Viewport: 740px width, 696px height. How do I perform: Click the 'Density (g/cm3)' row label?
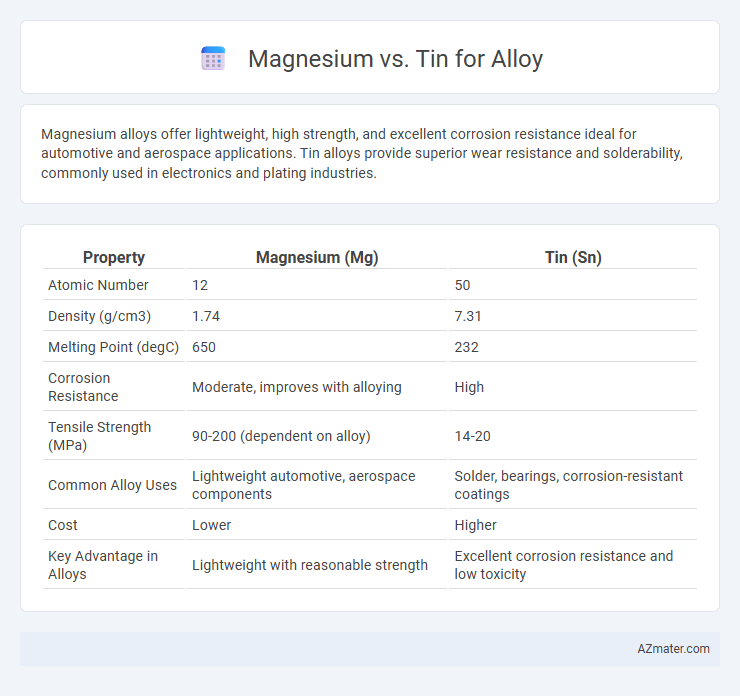coord(100,316)
